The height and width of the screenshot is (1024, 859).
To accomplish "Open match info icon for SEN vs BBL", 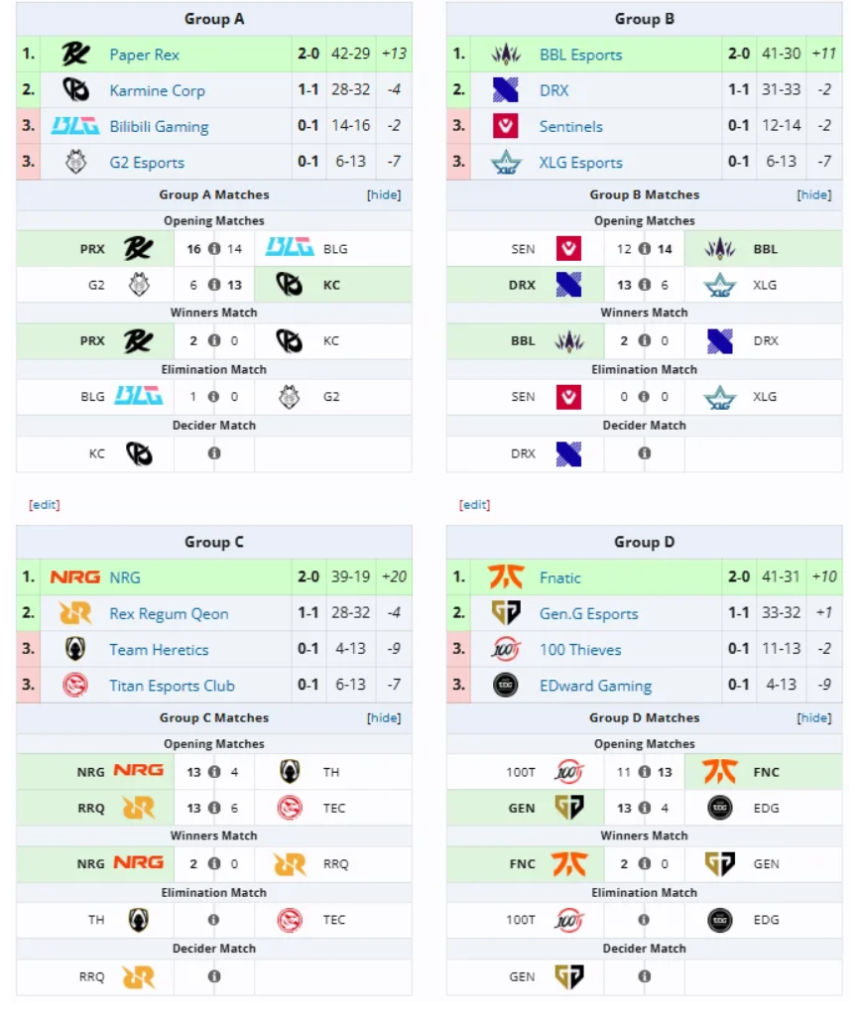I will coord(644,249).
